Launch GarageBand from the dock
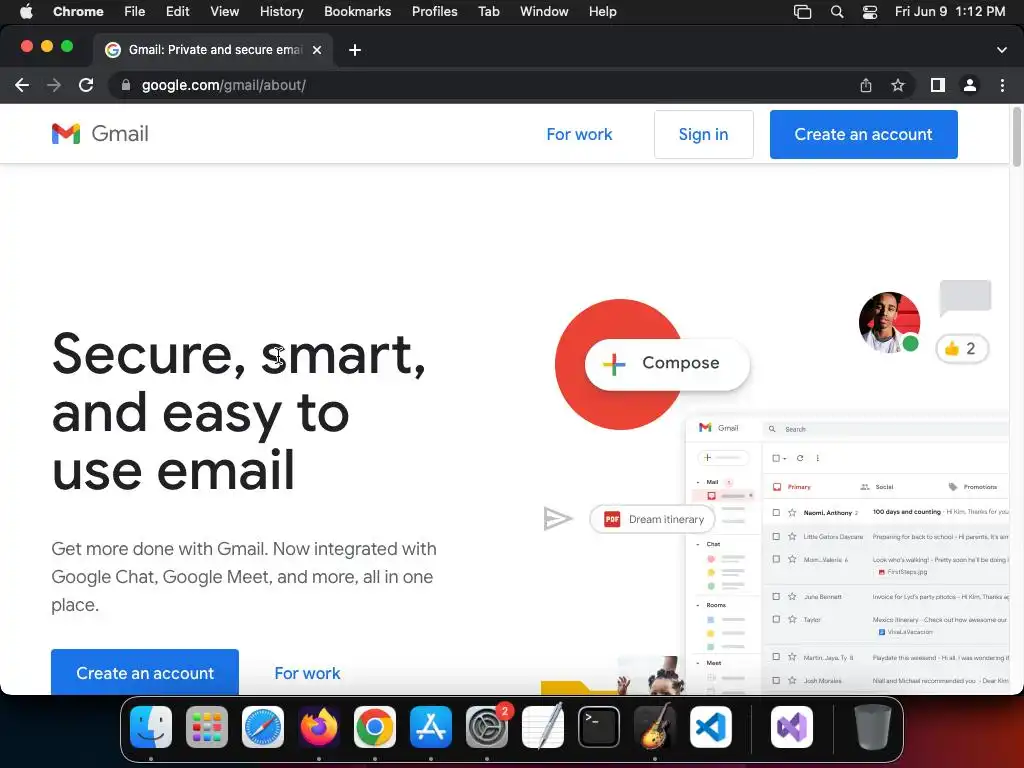Viewport: 1024px width, 768px height. 655,727
